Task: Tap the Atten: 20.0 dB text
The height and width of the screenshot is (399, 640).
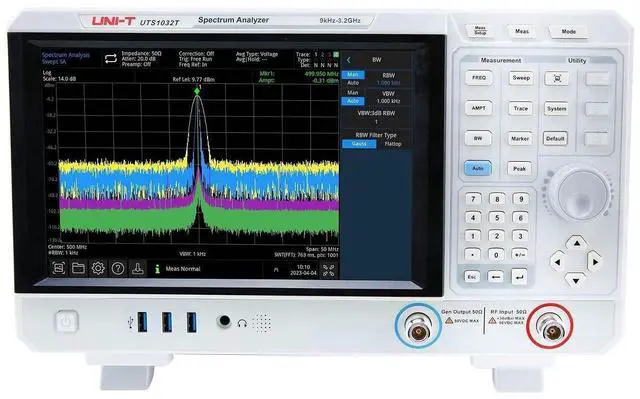Action: click(x=138, y=59)
